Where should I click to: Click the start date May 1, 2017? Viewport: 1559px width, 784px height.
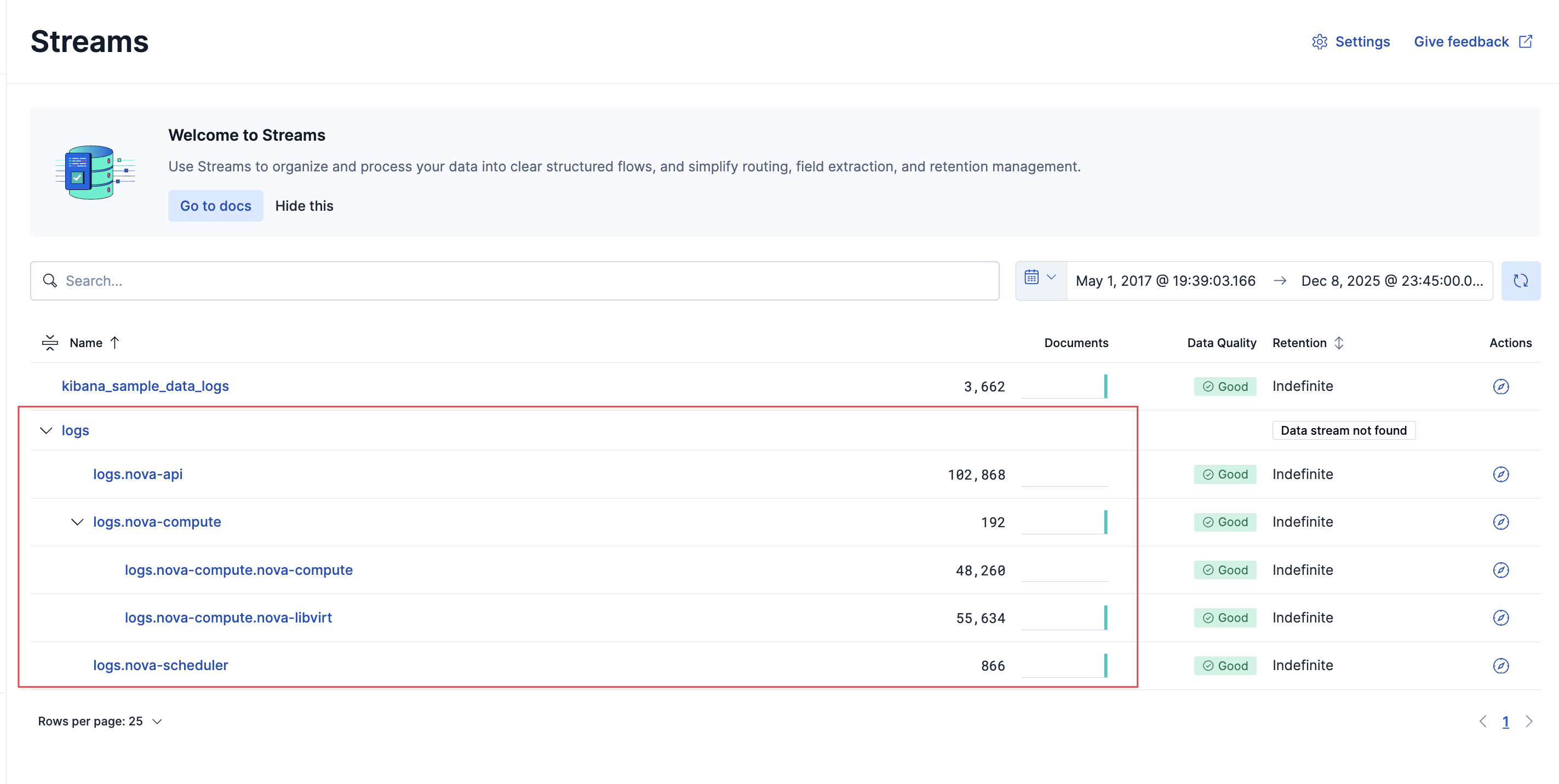coord(1165,281)
